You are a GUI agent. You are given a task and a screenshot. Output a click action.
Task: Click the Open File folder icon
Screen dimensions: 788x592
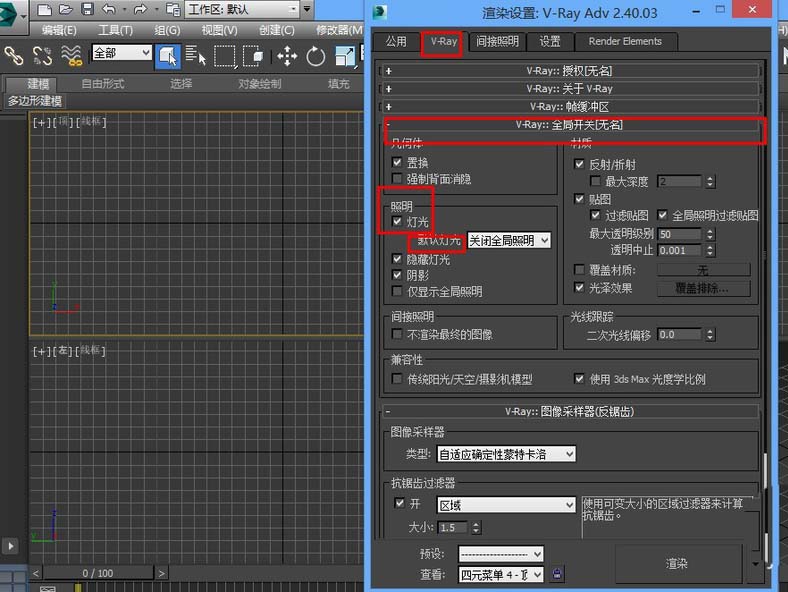[66, 9]
